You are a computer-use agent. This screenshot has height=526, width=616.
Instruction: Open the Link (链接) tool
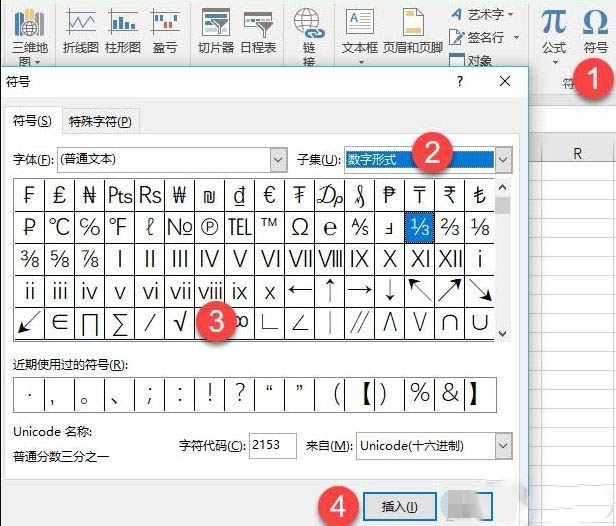(309, 35)
